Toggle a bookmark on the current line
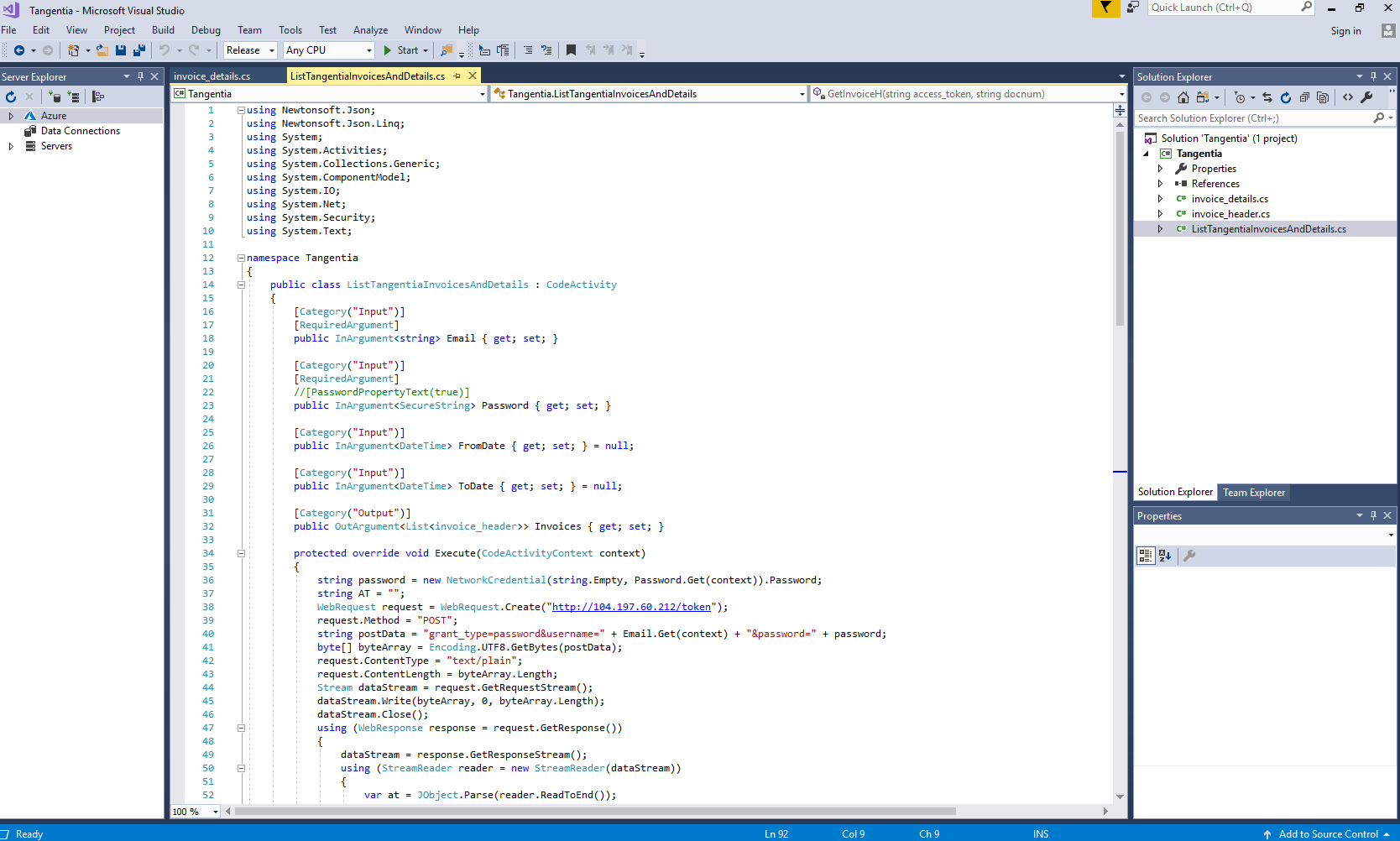 pos(571,50)
